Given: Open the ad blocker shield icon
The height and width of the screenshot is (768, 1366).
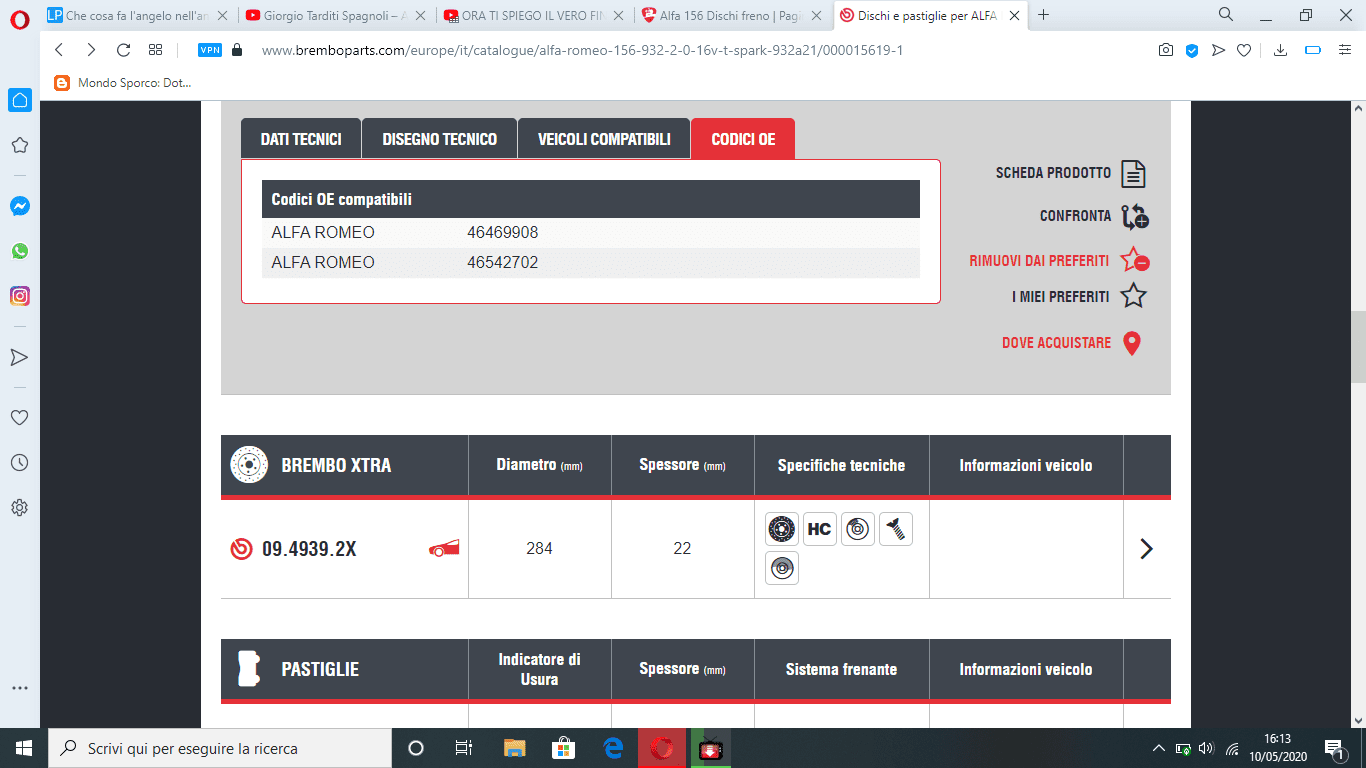Looking at the screenshot, I should (x=1192, y=50).
